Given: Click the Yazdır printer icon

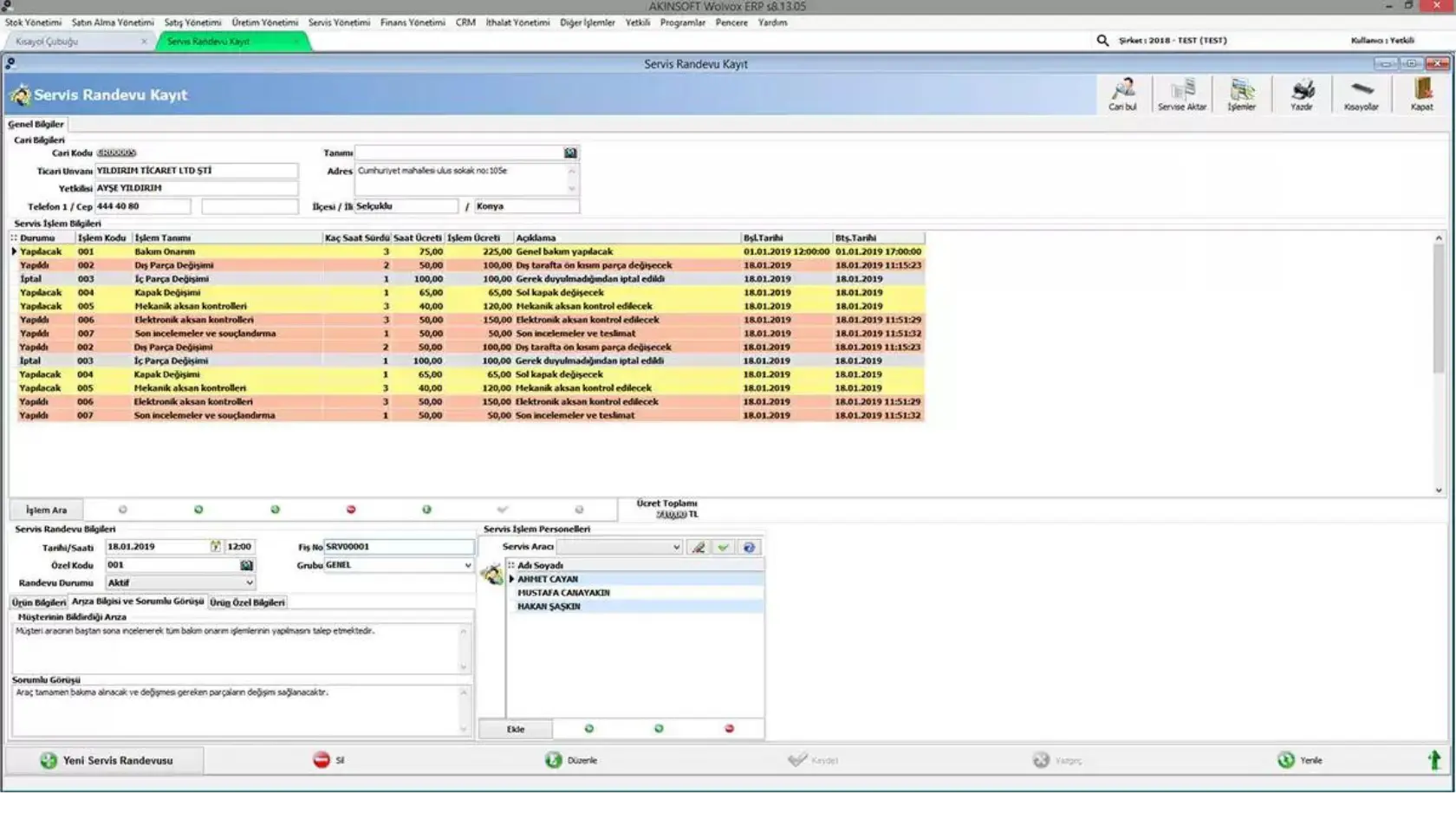Looking at the screenshot, I should tap(1302, 94).
